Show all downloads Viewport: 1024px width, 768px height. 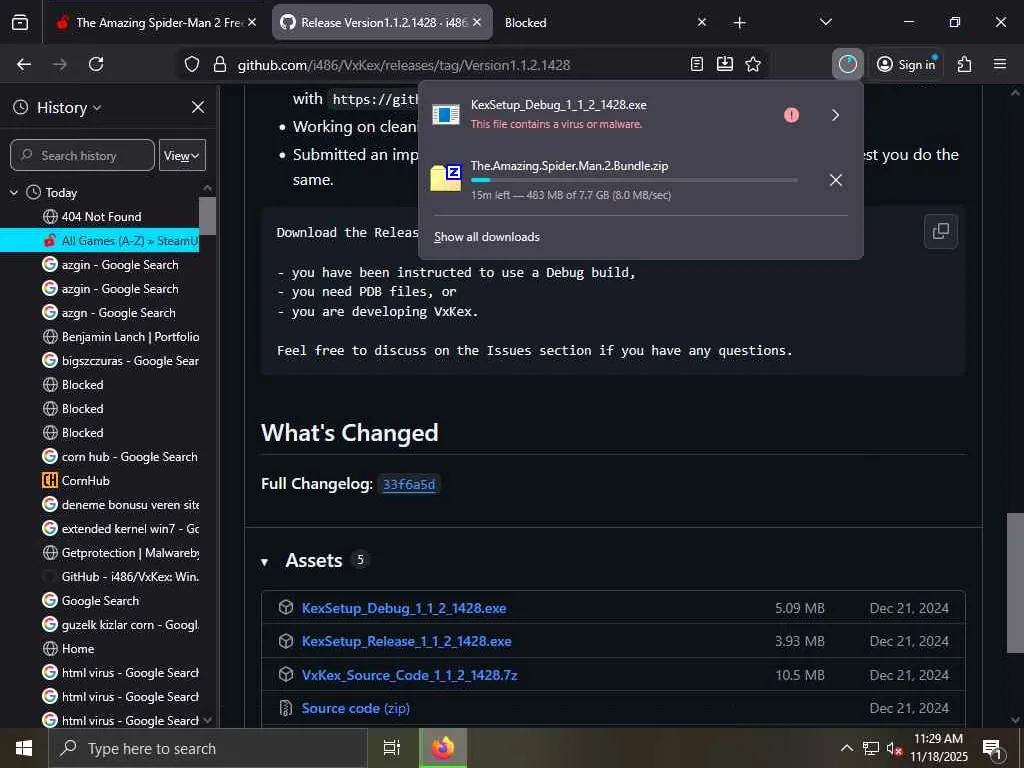pos(487,237)
